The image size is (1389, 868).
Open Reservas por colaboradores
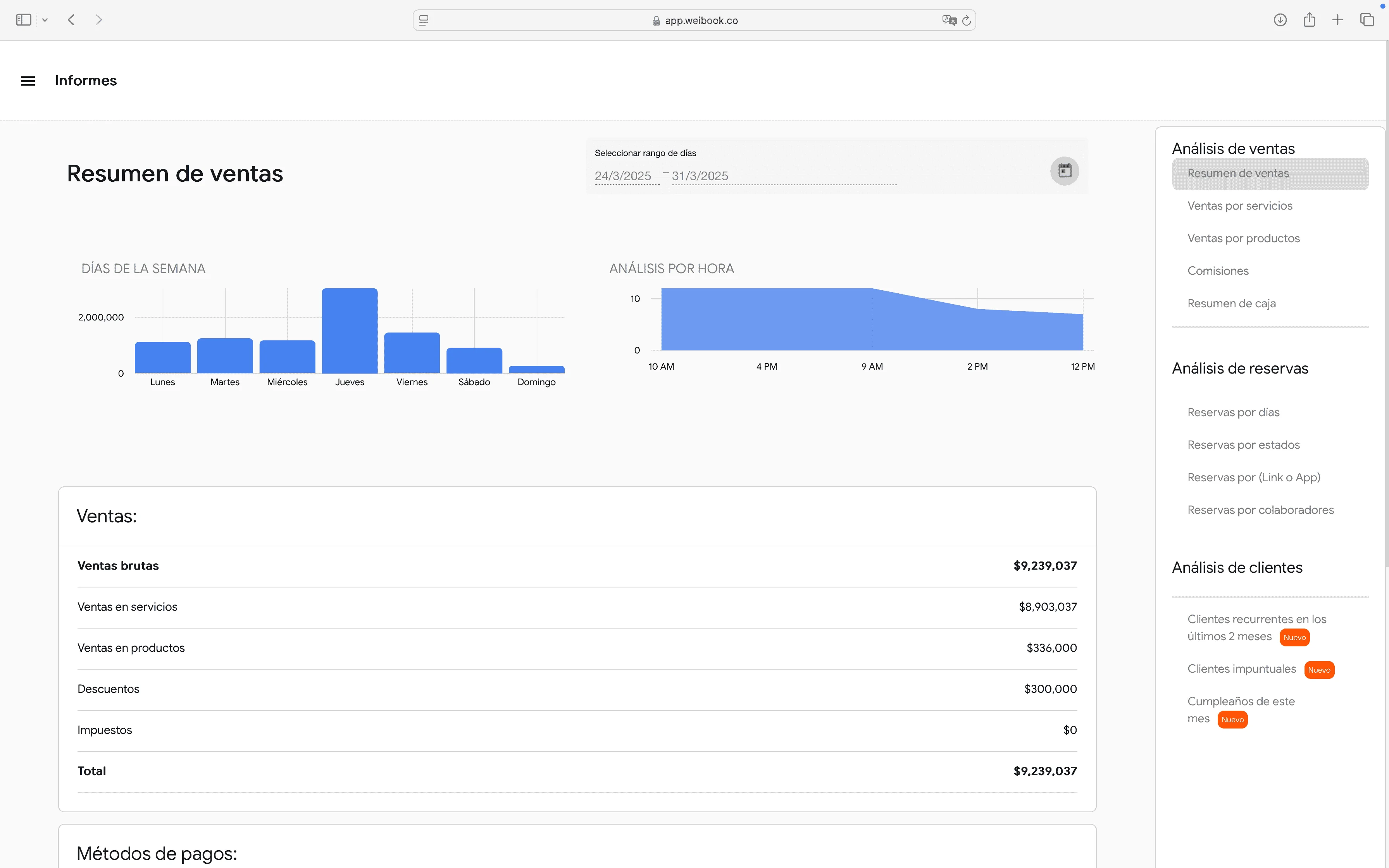(x=1261, y=509)
